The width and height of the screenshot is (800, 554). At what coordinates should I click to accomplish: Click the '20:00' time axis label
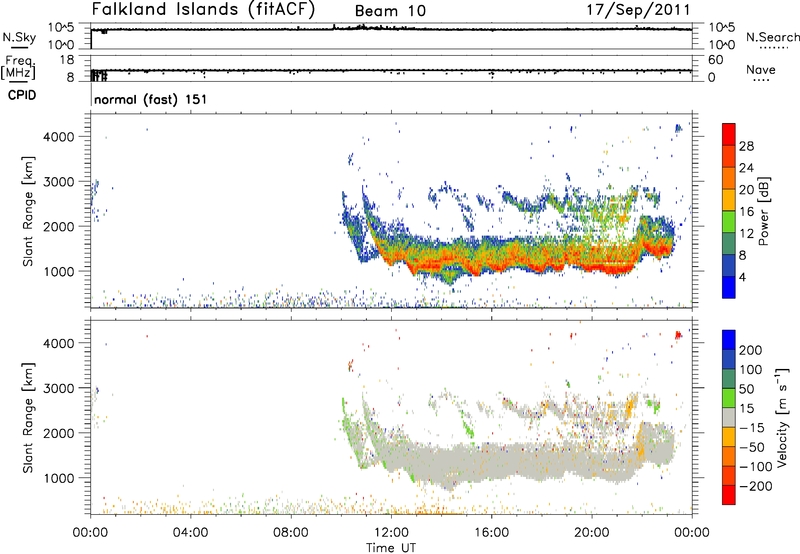tap(592, 533)
